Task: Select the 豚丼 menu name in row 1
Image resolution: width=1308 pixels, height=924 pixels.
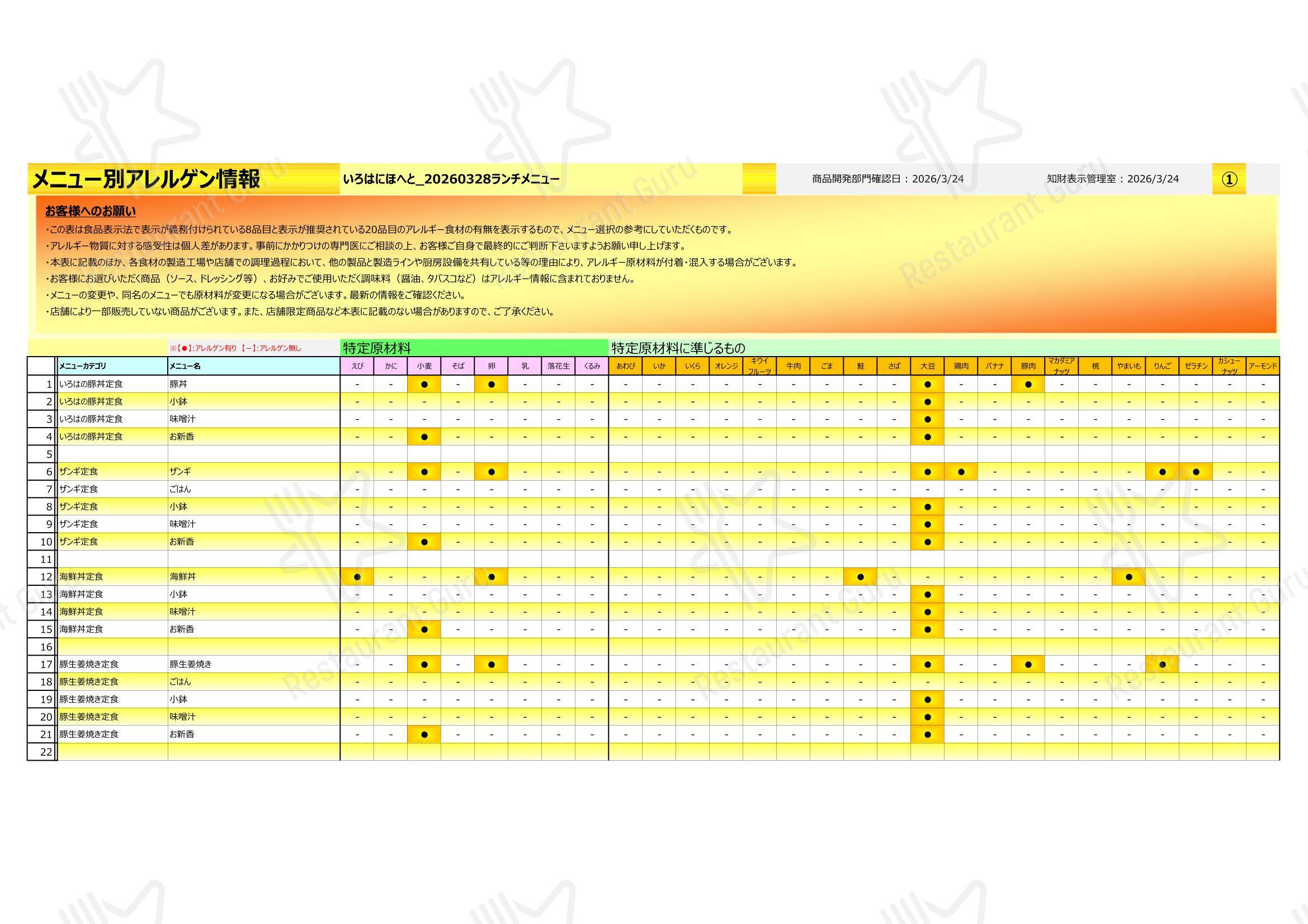Action: click(178, 384)
